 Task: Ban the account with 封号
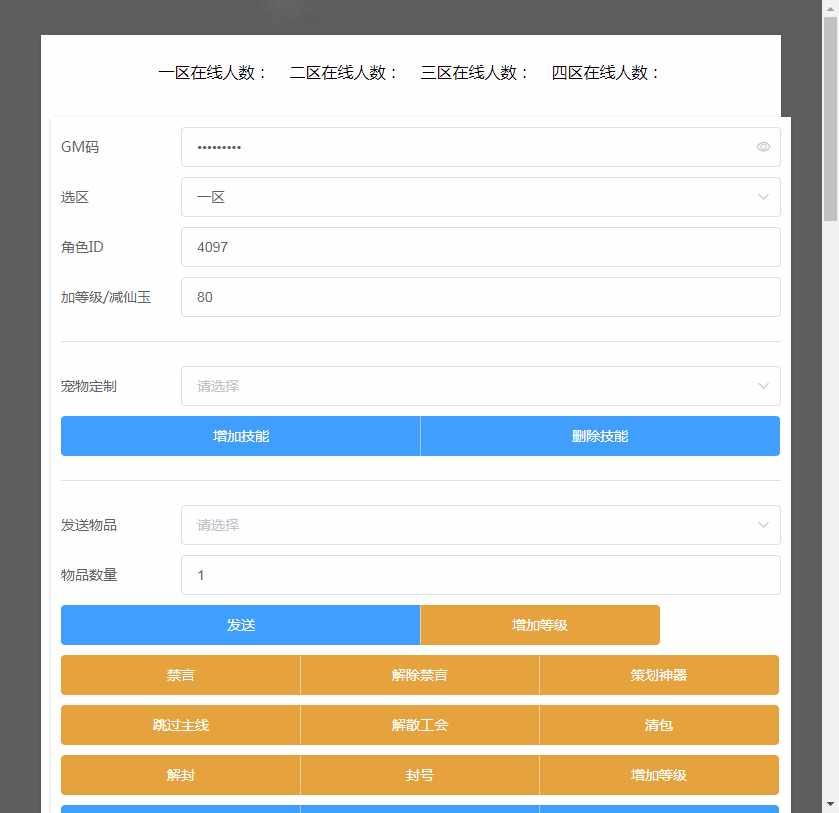click(x=420, y=775)
